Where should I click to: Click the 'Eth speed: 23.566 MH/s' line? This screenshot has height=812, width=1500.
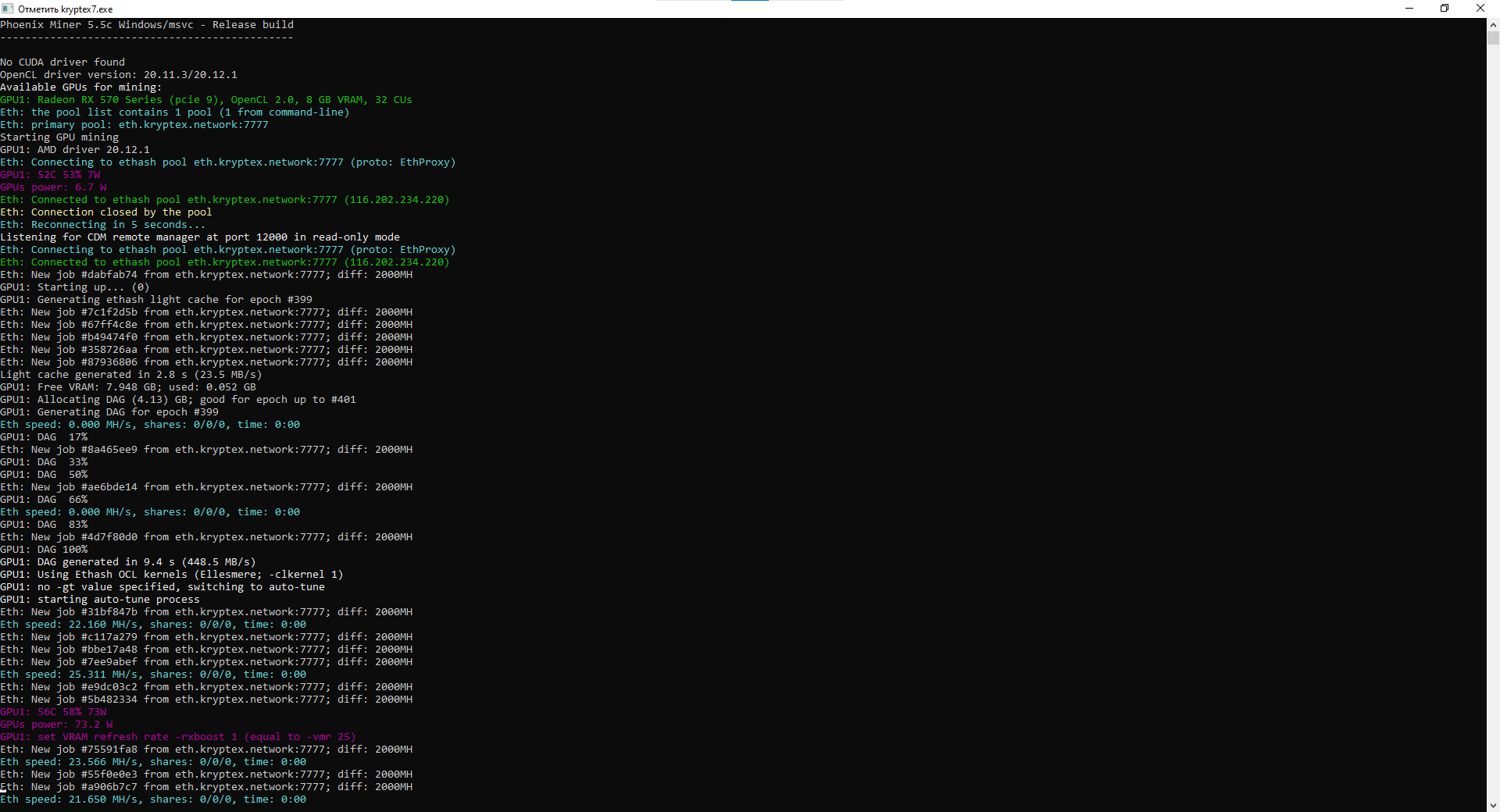(x=153, y=762)
